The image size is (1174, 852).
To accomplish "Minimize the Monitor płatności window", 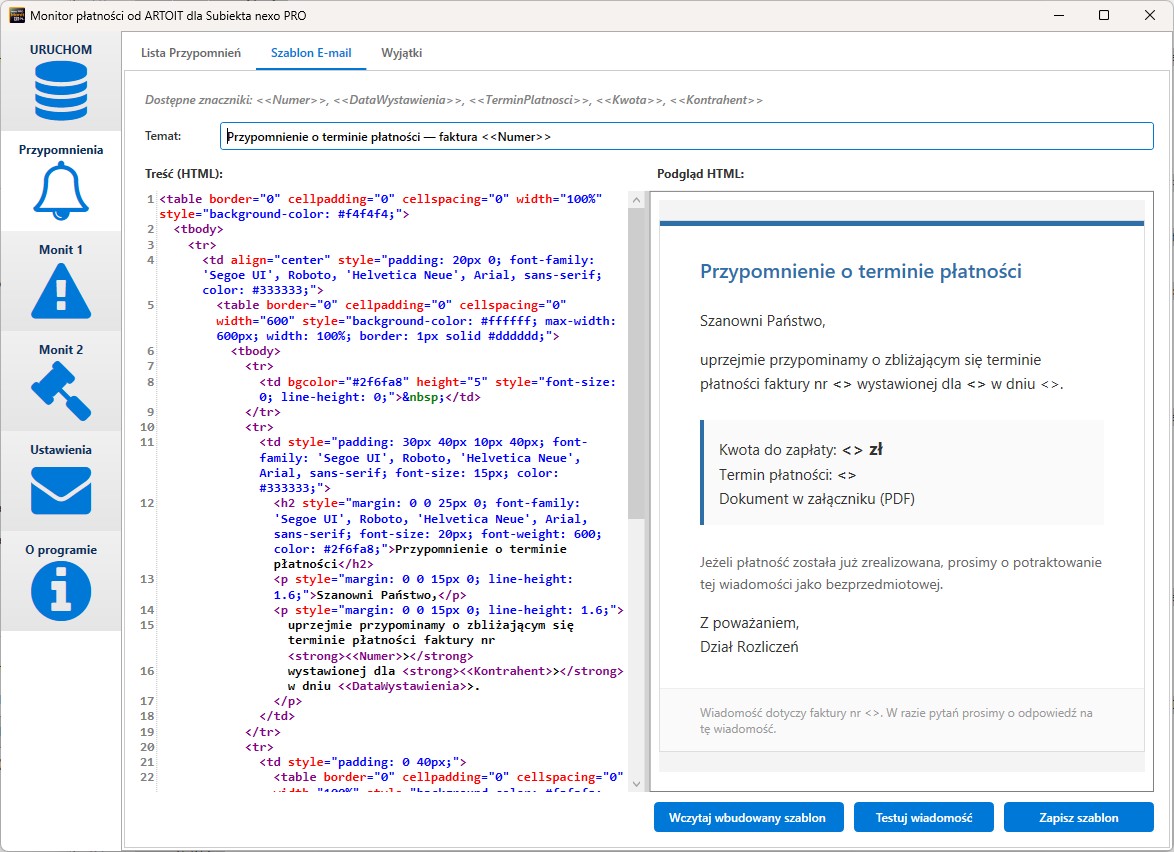I will coord(1059,15).
